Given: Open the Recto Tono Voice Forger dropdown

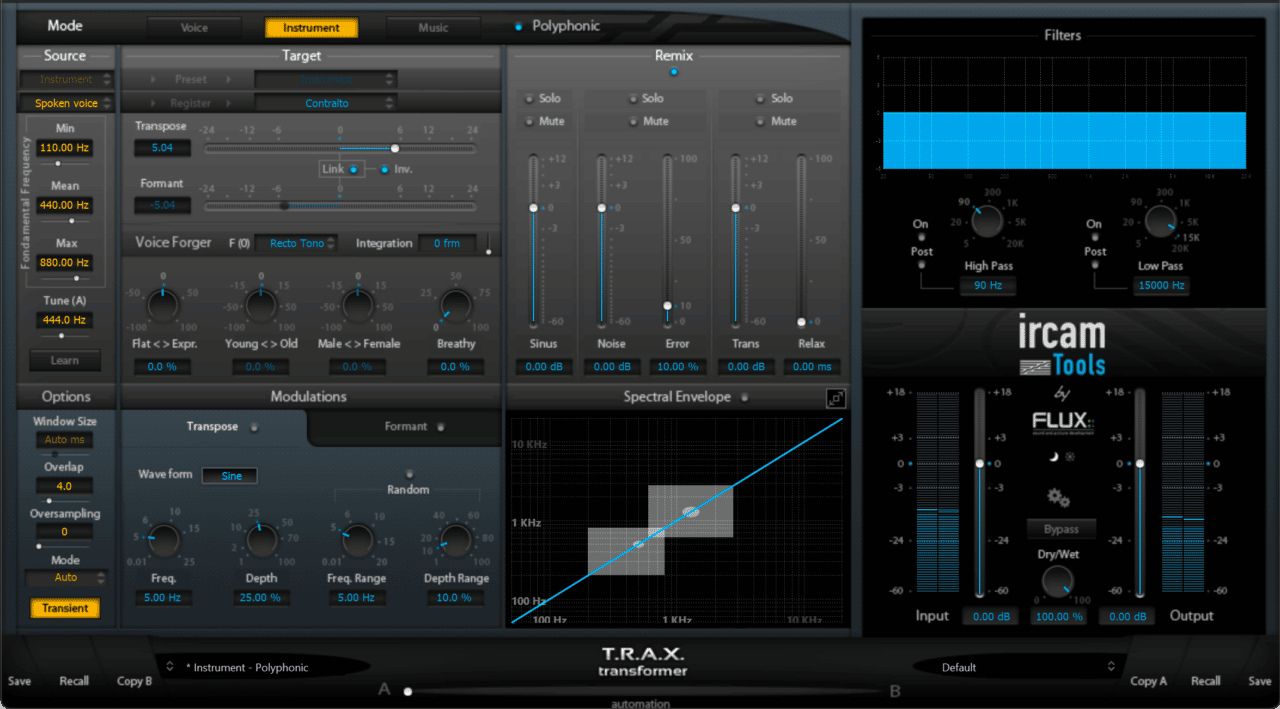Looking at the screenshot, I should pyautogui.click(x=296, y=242).
